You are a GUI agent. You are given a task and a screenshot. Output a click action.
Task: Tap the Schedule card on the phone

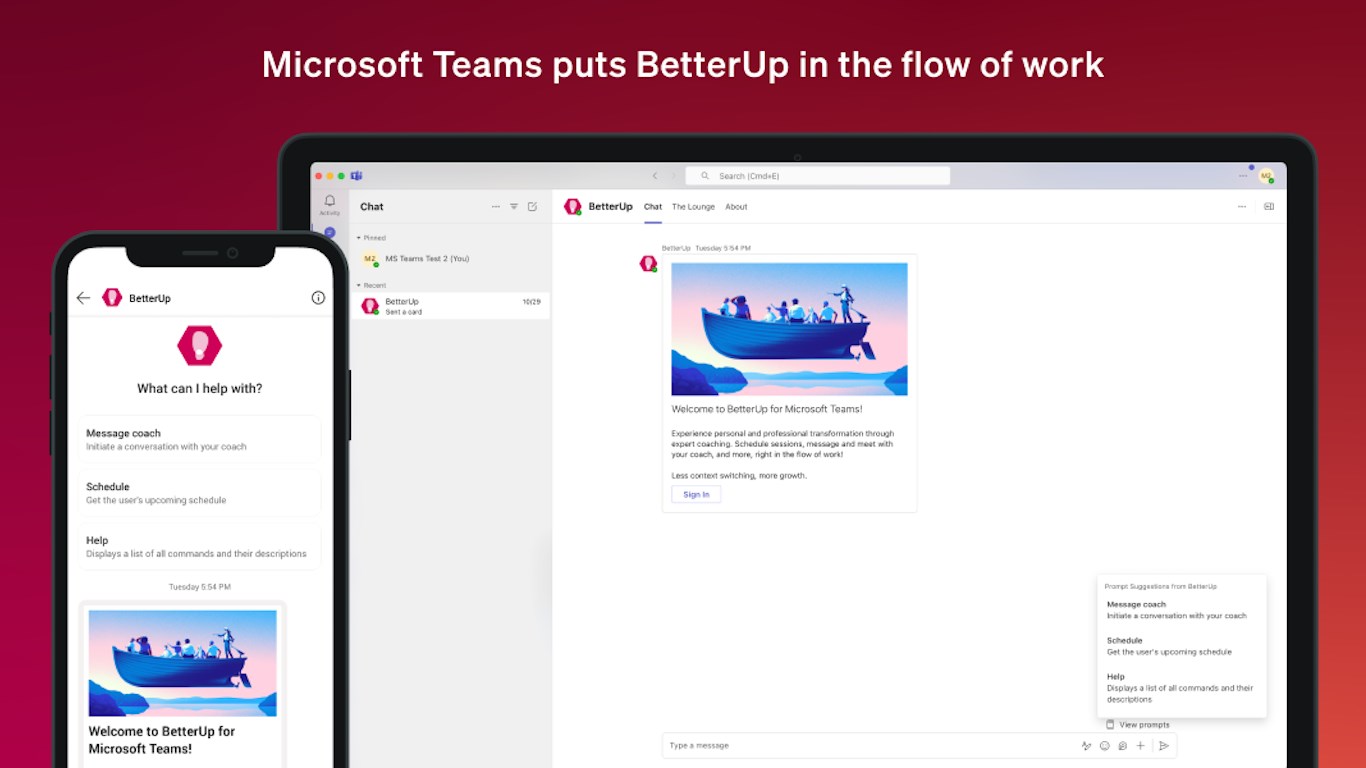tap(200, 493)
